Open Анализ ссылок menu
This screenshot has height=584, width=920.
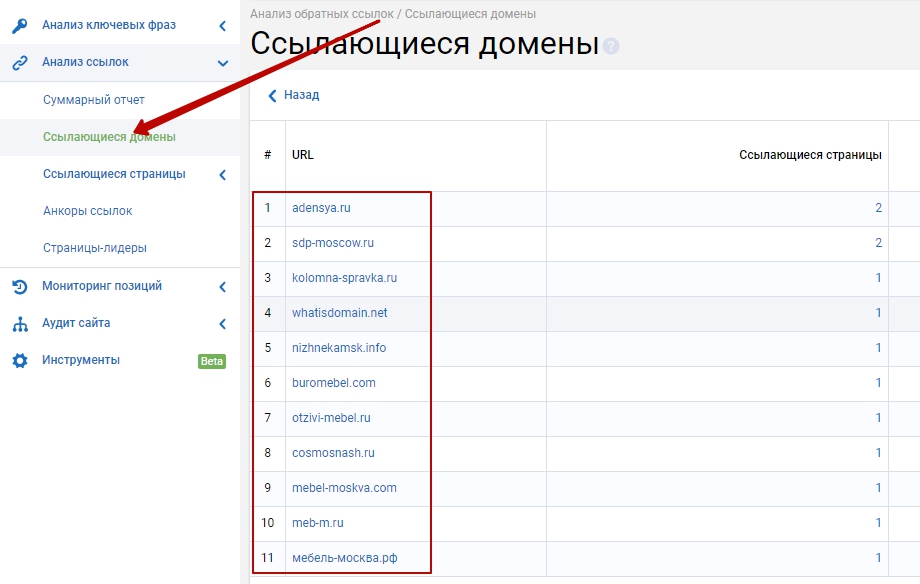[x=85, y=62]
